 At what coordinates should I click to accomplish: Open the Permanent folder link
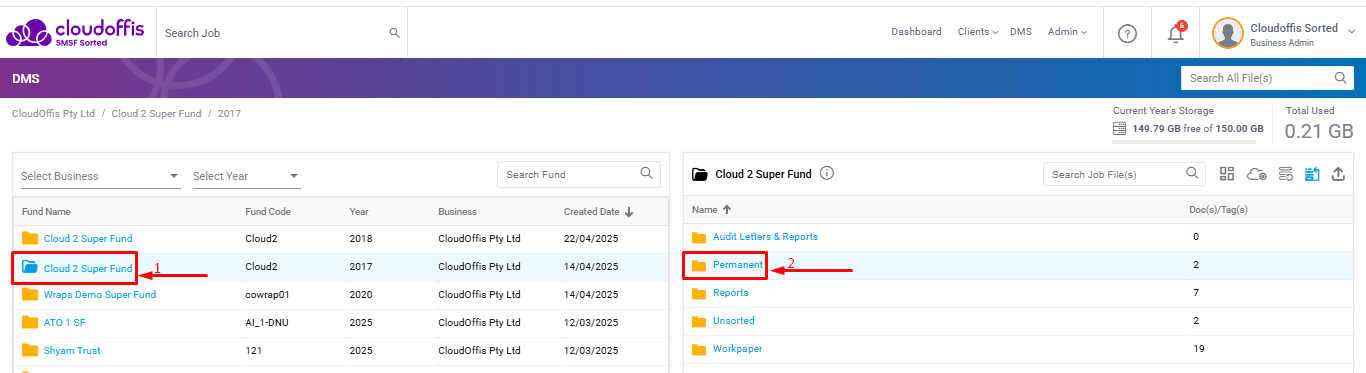click(x=738, y=265)
